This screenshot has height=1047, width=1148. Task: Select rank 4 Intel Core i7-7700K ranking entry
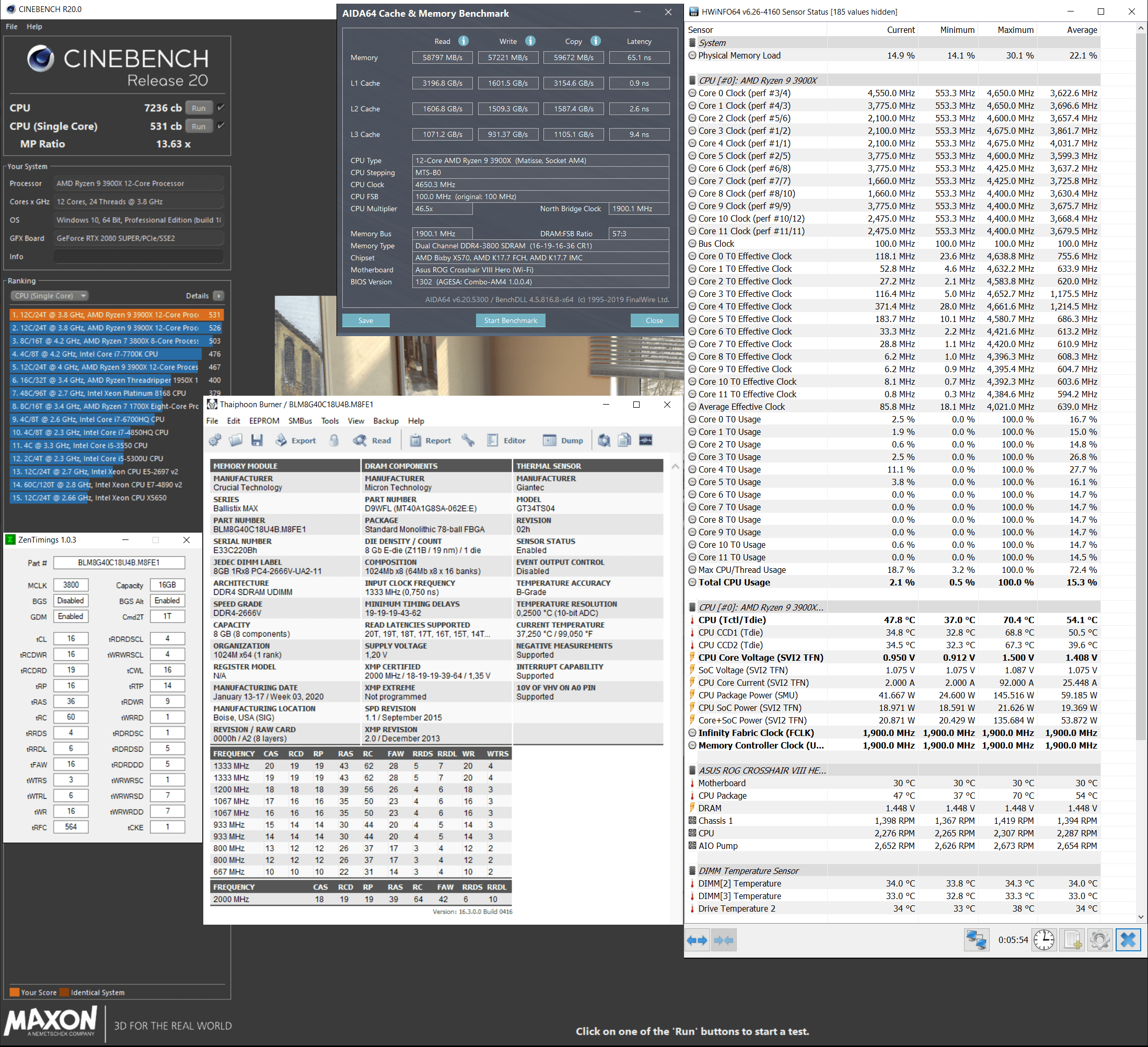[116, 354]
